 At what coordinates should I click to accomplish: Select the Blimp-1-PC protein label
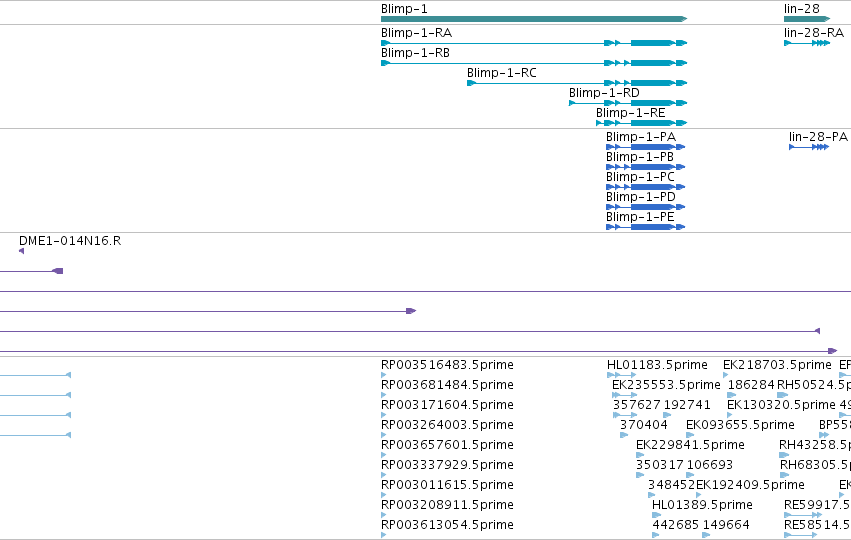pos(640,177)
